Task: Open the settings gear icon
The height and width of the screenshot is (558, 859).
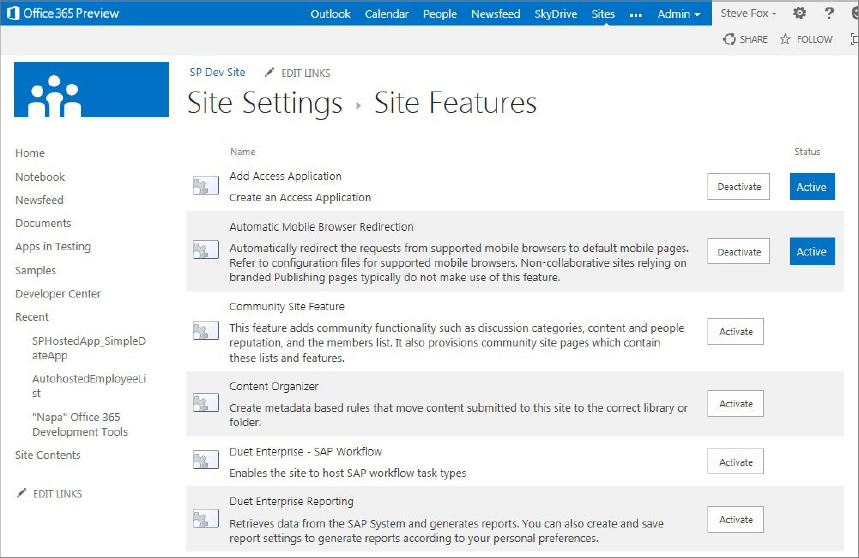Action: [x=799, y=13]
